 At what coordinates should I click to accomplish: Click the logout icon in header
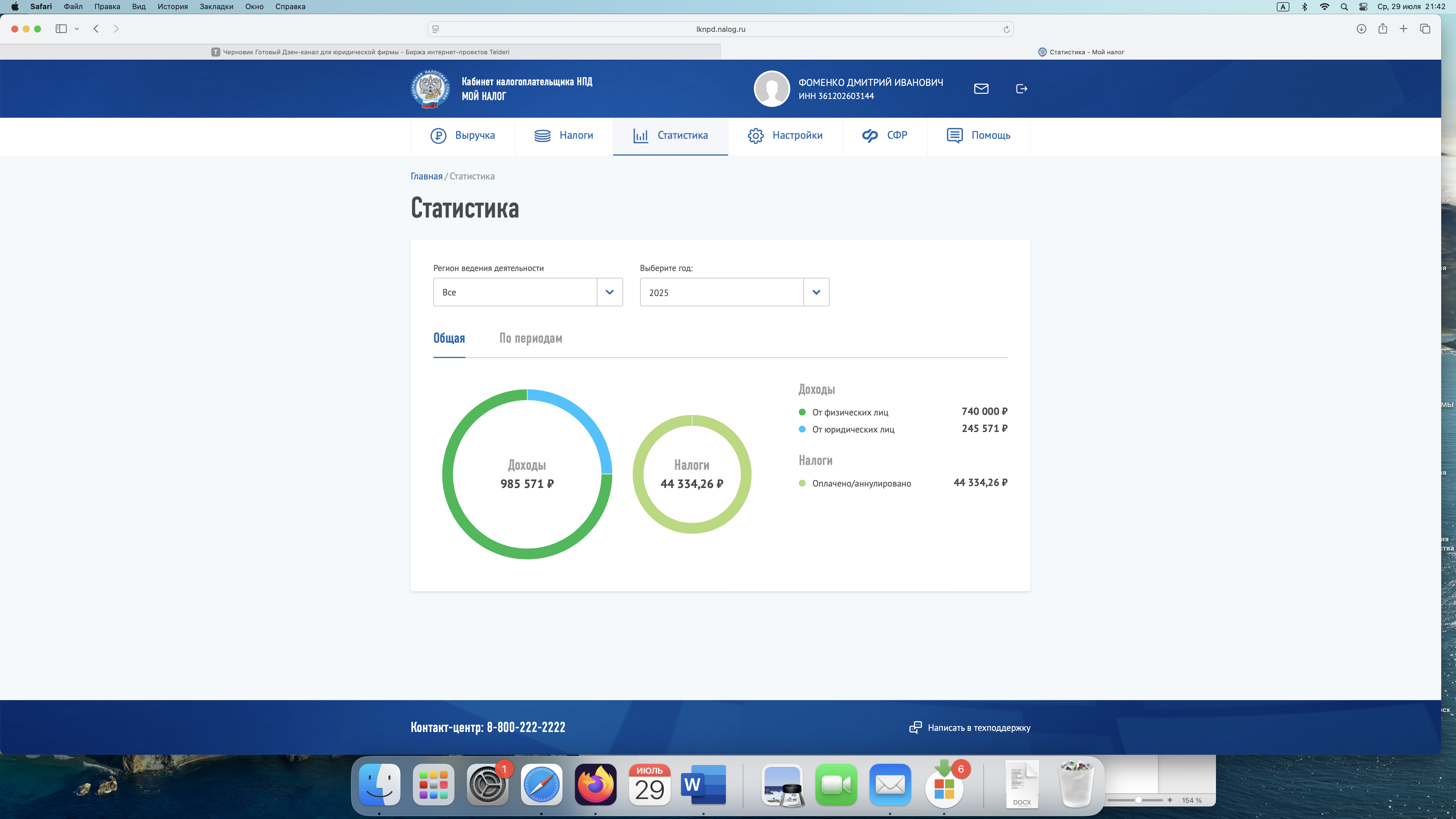1021,89
